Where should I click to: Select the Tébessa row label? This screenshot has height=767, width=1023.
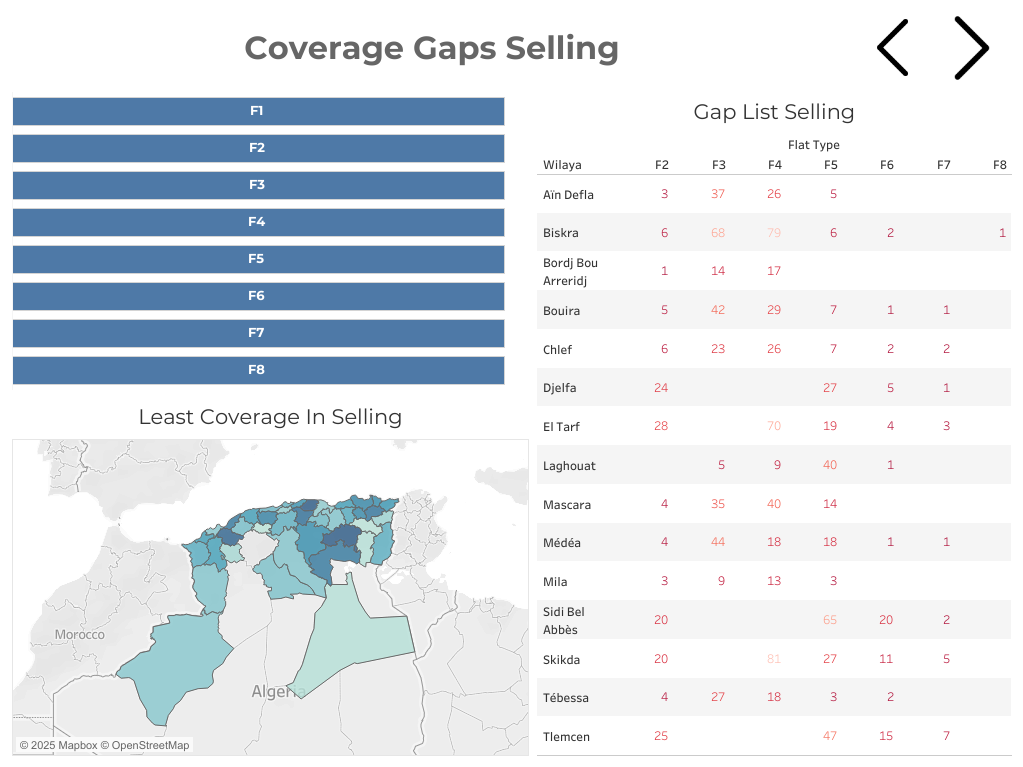click(x=566, y=698)
